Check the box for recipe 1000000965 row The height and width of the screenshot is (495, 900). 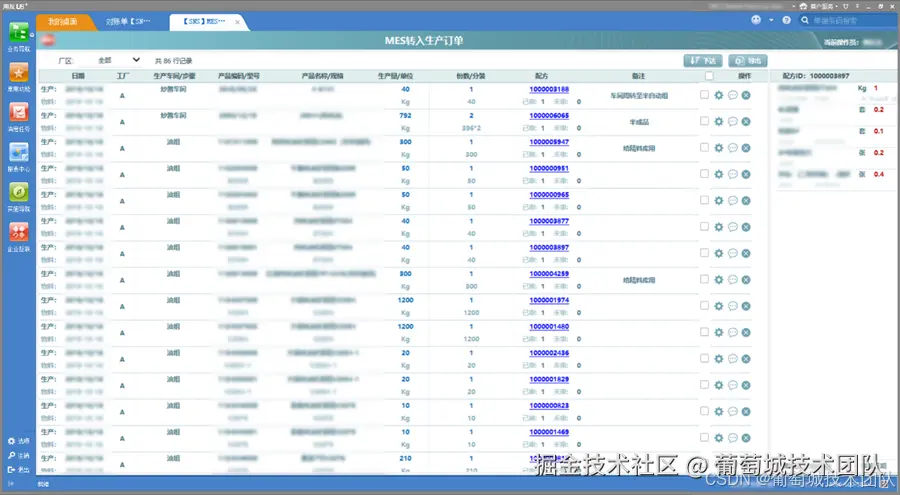[704, 200]
